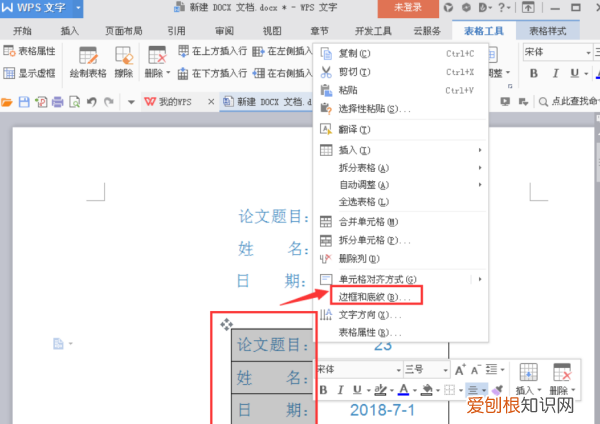Open the 审阅 ribbon tab
Image resolution: width=600 pixels, height=424 pixels.
pyautogui.click(x=224, y=31)
